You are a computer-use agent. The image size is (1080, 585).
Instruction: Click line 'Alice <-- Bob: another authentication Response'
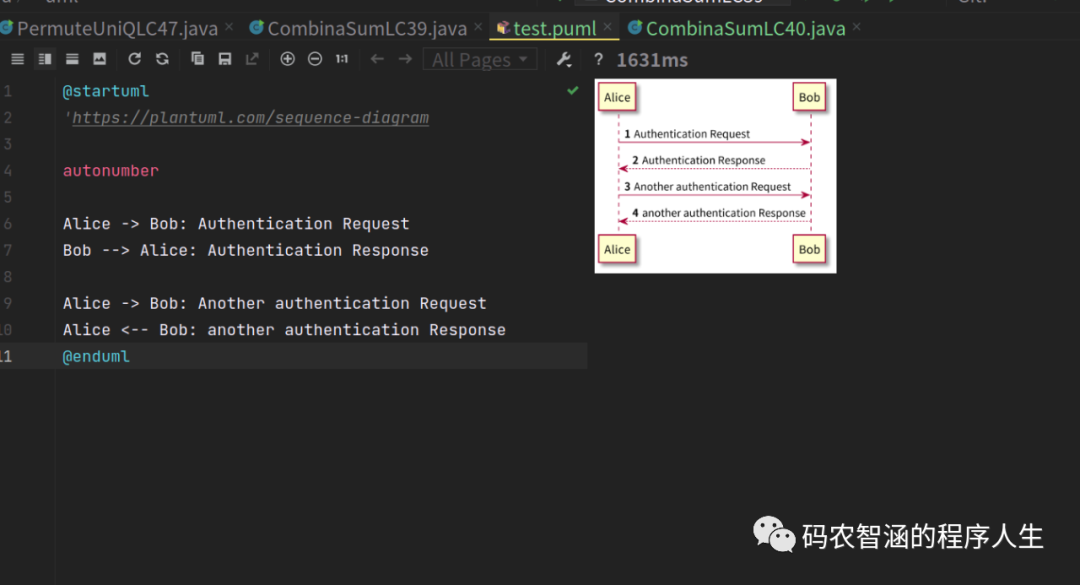coord(284,330)
